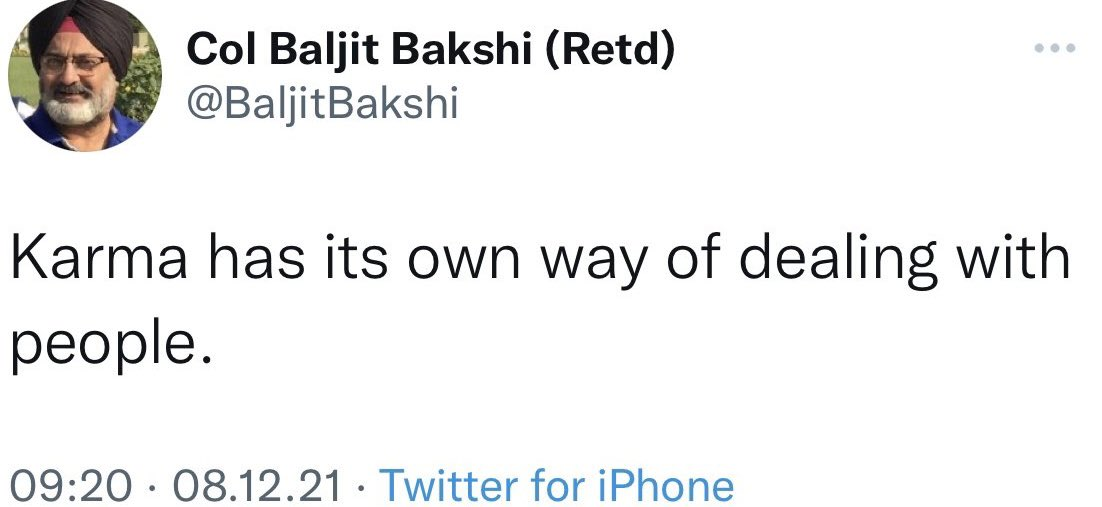Click Baljit Bakshi's profile photo
Viewport: 1102px width, 507px height.
point(84,76)
